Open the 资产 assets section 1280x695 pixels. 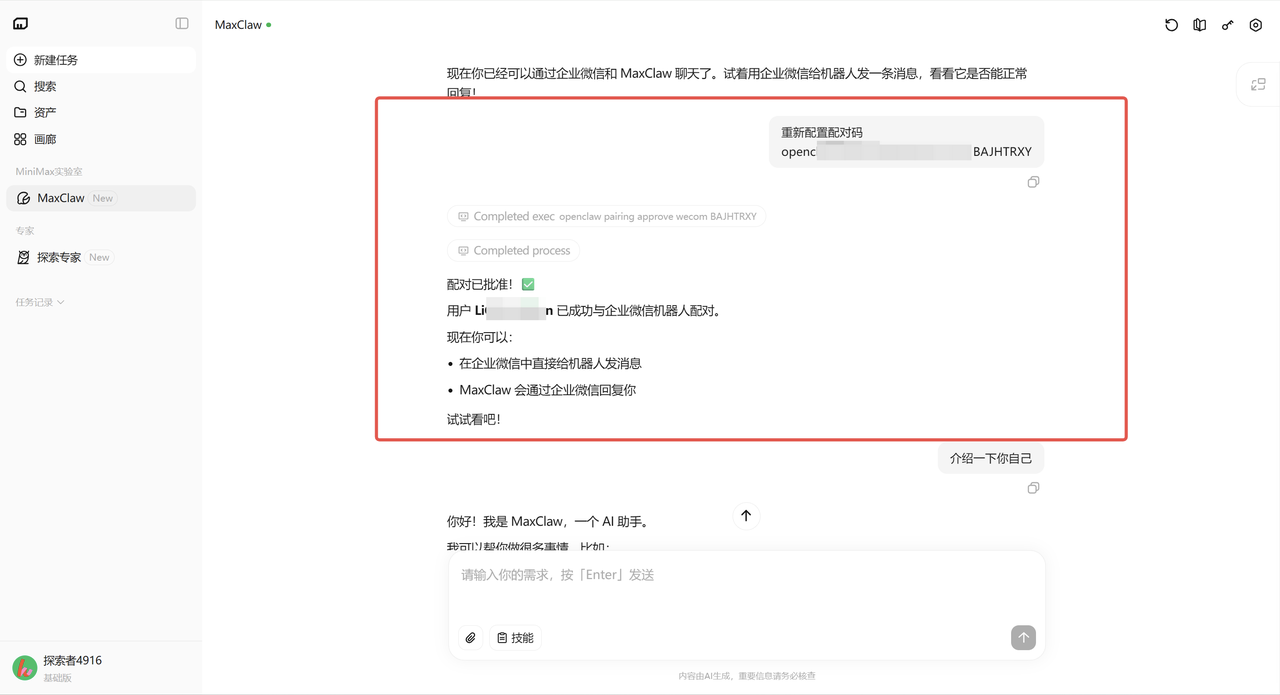(x=45, y=113)
